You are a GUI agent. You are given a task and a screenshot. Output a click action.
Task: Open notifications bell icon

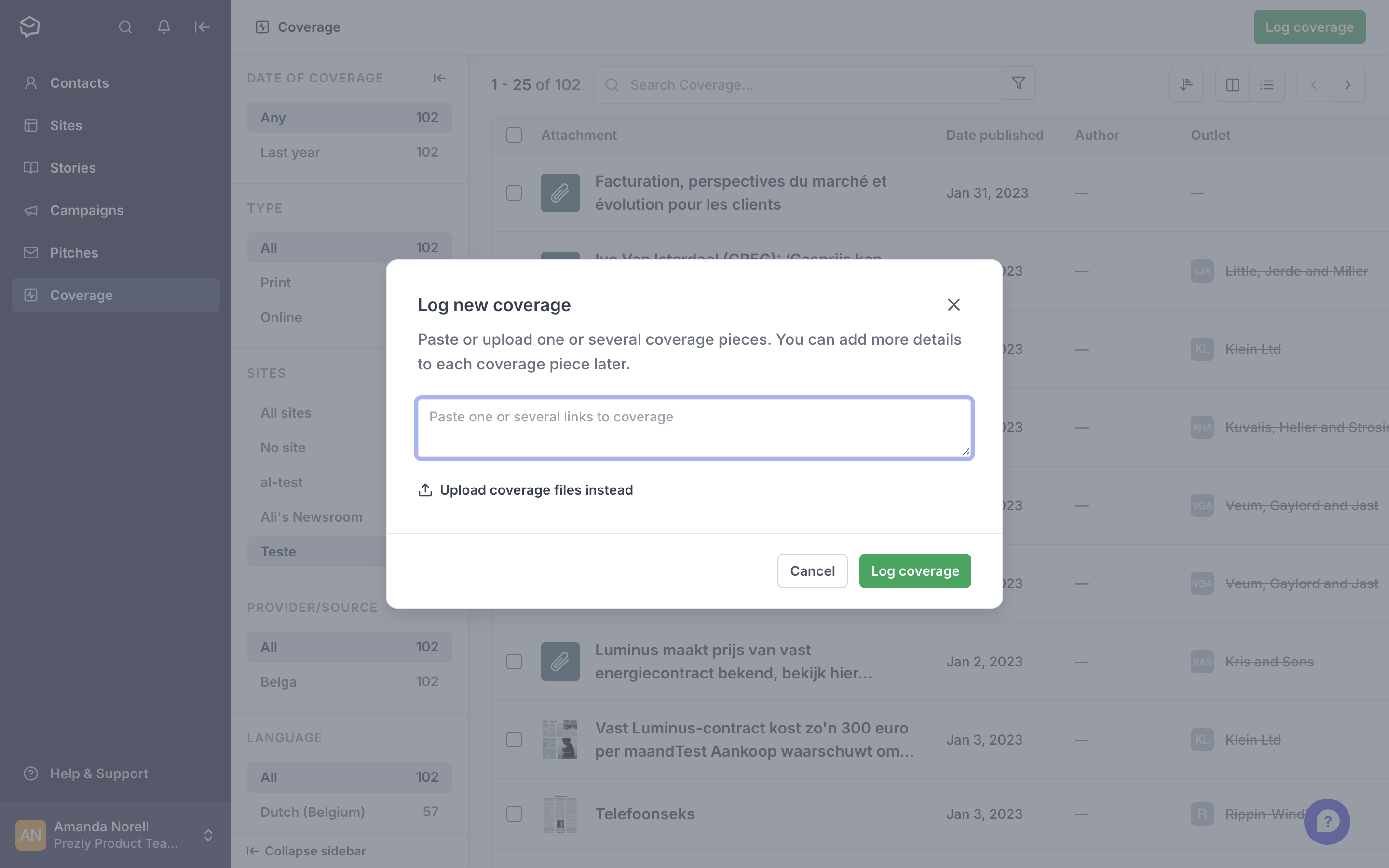coord(163,27)
